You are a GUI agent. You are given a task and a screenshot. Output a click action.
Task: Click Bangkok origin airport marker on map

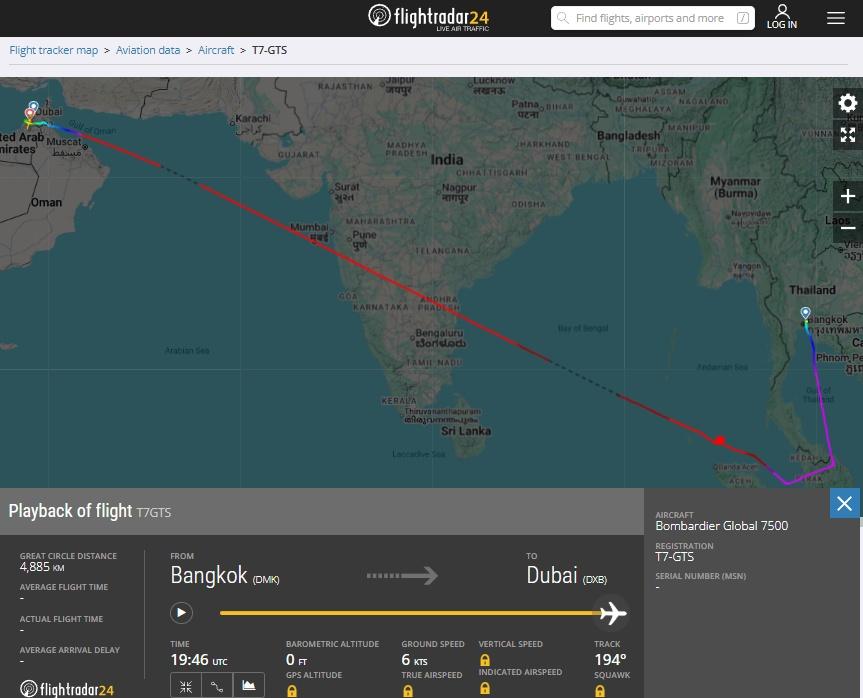click(806, 314)
